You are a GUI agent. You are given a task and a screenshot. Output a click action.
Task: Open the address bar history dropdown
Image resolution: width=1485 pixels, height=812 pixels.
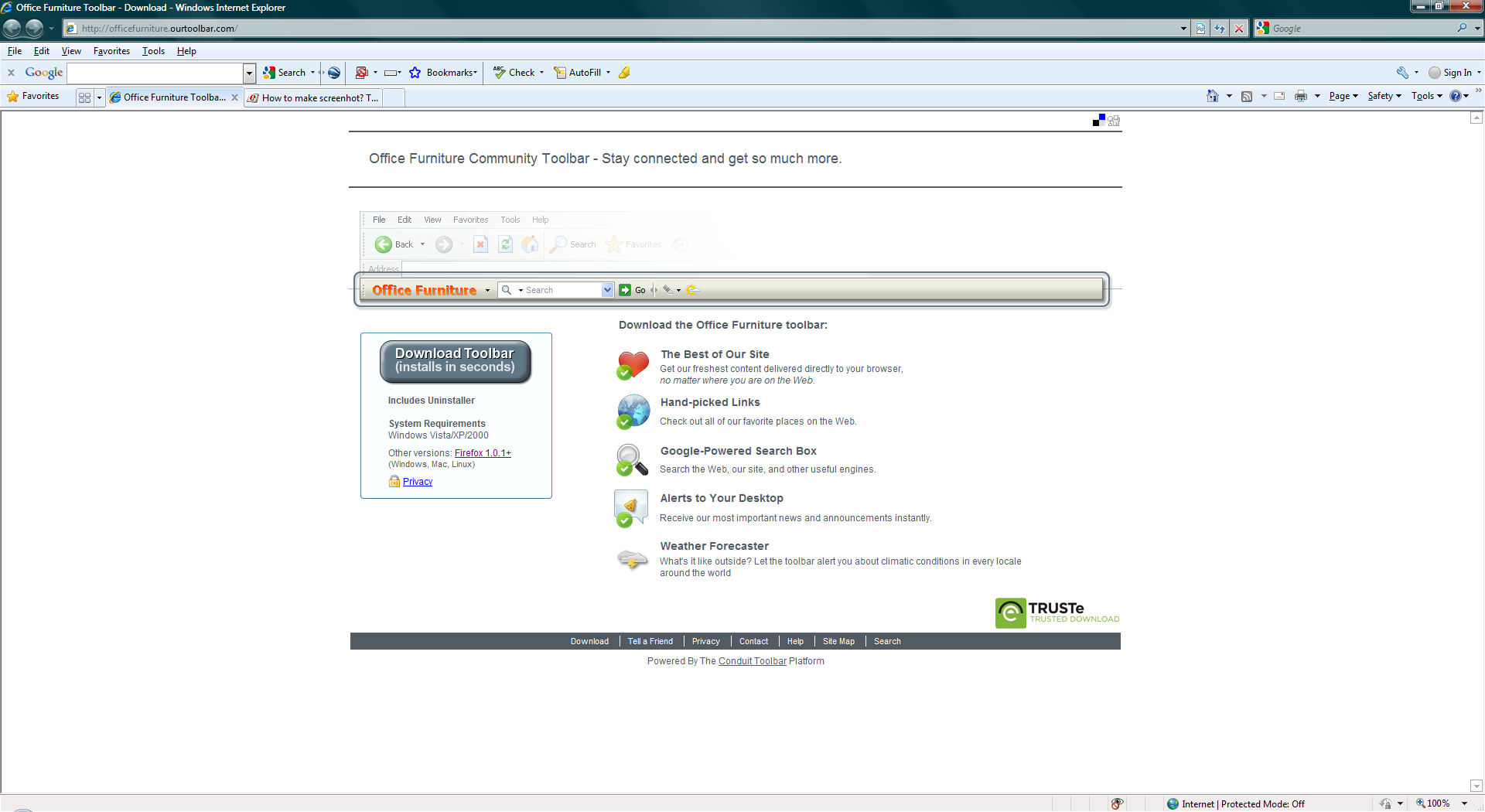click(1183, 29)
